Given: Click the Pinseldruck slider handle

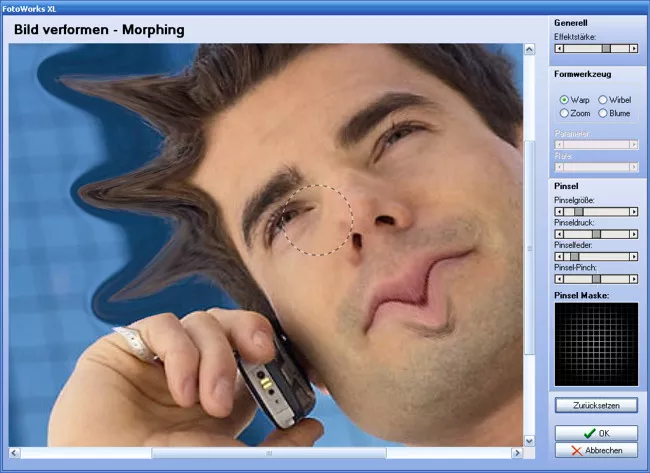Looking at the screenshot, I should pyautogui.click(x=596, y=234).
